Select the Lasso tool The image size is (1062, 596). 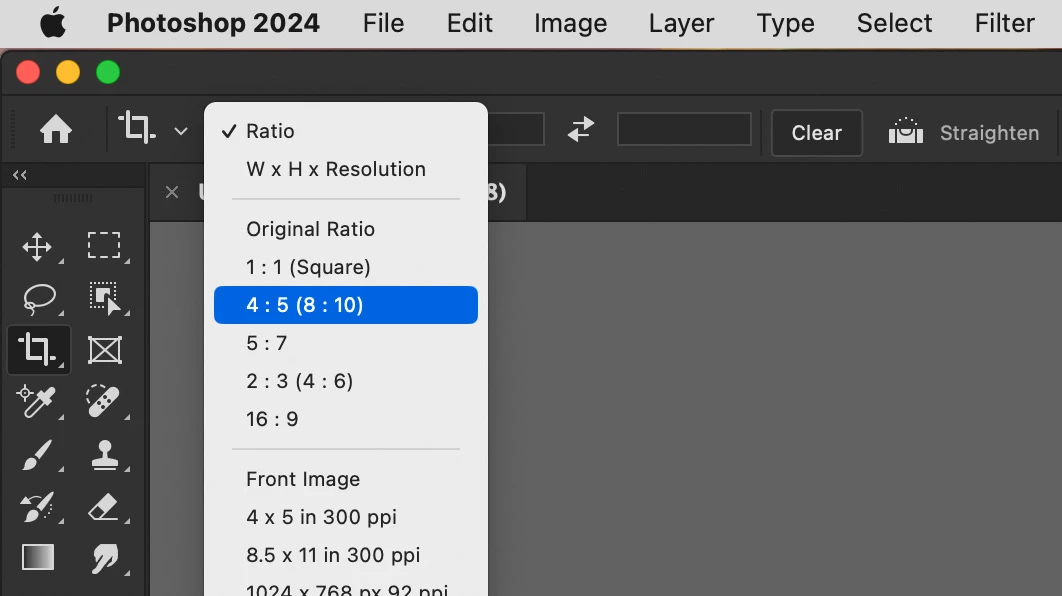[x=39, y=299]
